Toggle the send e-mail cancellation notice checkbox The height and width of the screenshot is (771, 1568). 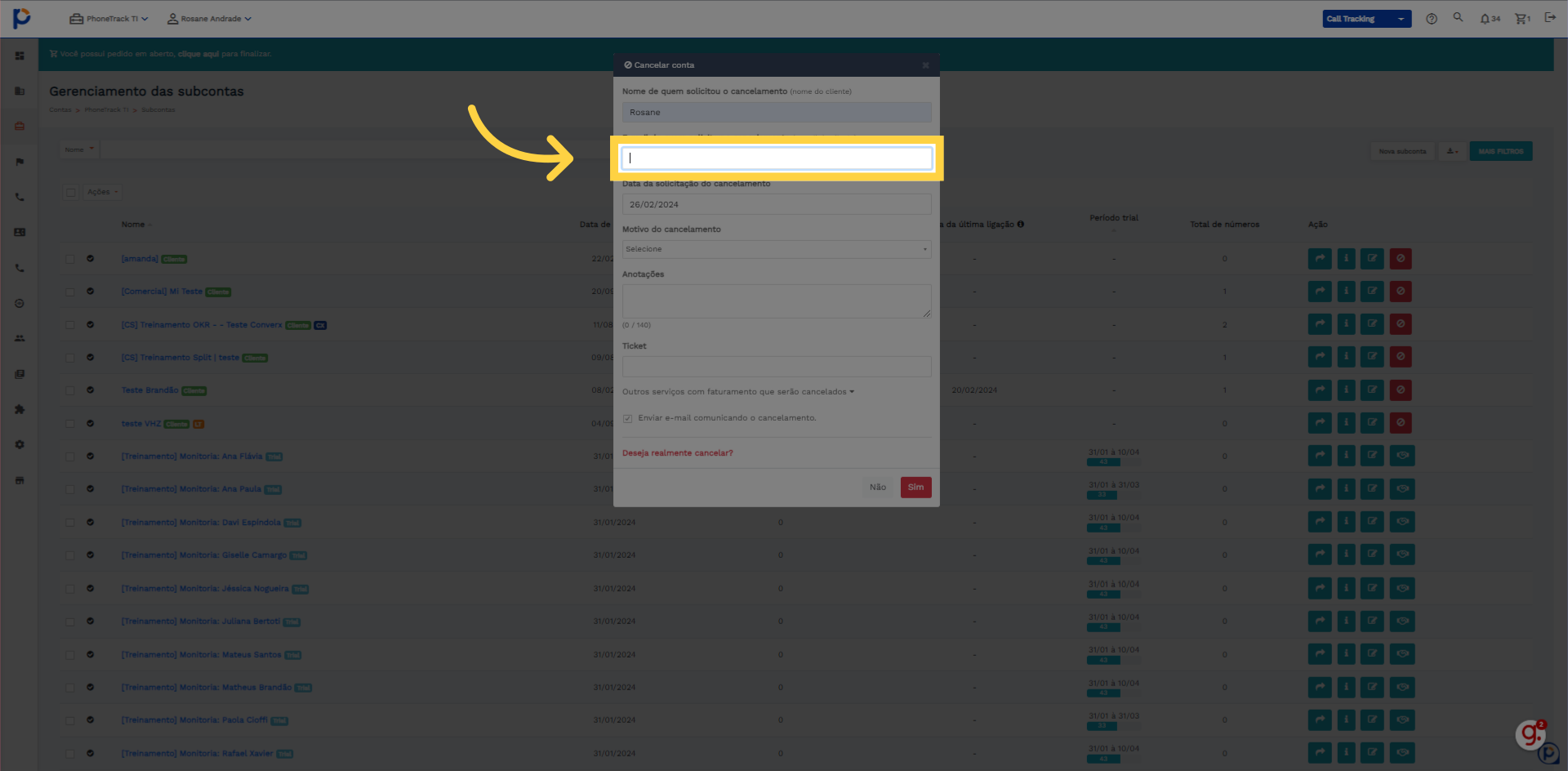coord(627,418)
